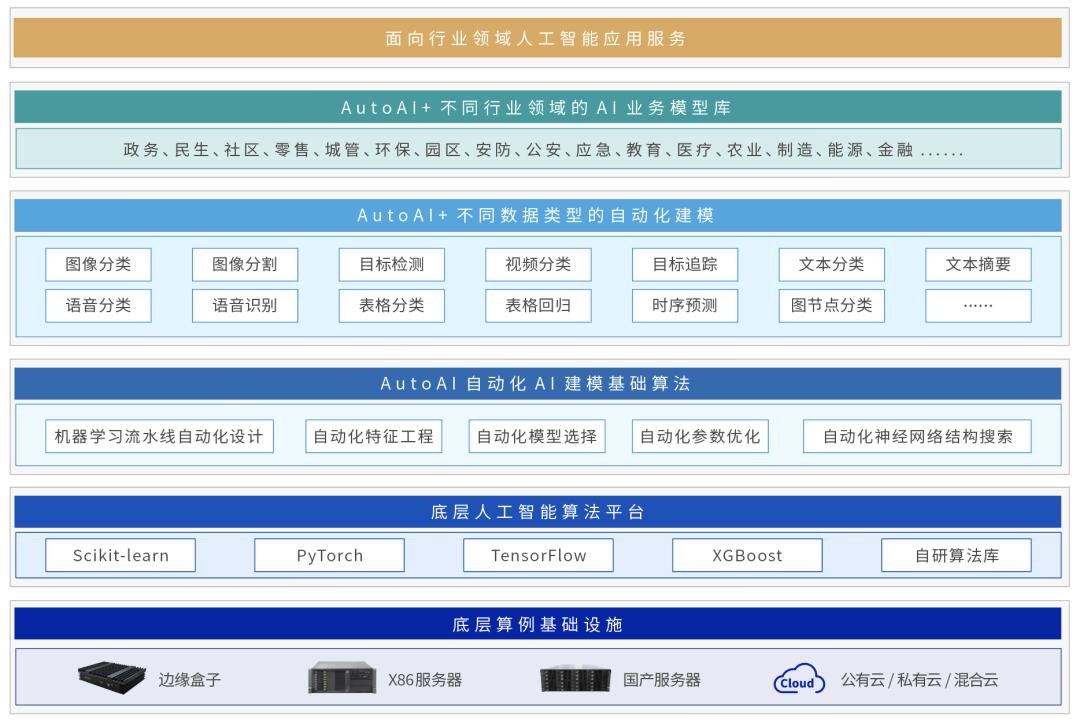Click the PyTorch box
Screen dimensions: 1080x726
pos(329,555)
